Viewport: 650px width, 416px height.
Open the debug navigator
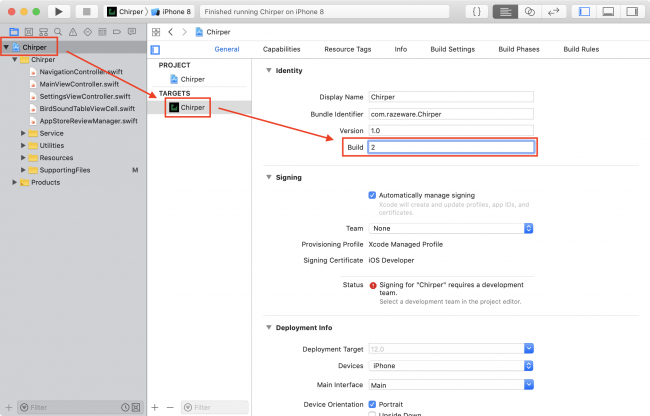(x=102, y=32)
